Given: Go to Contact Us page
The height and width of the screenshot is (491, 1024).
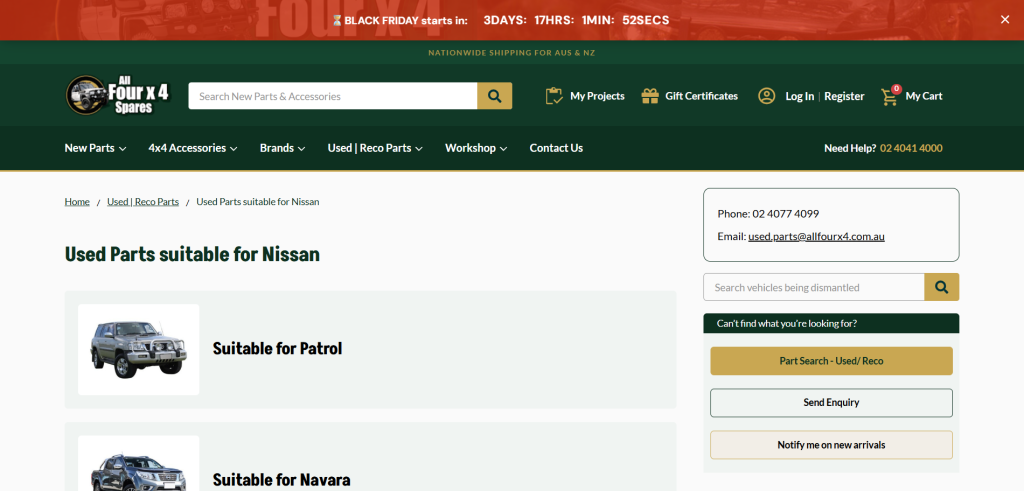Looking at the screenshot, I should [556, 148].
